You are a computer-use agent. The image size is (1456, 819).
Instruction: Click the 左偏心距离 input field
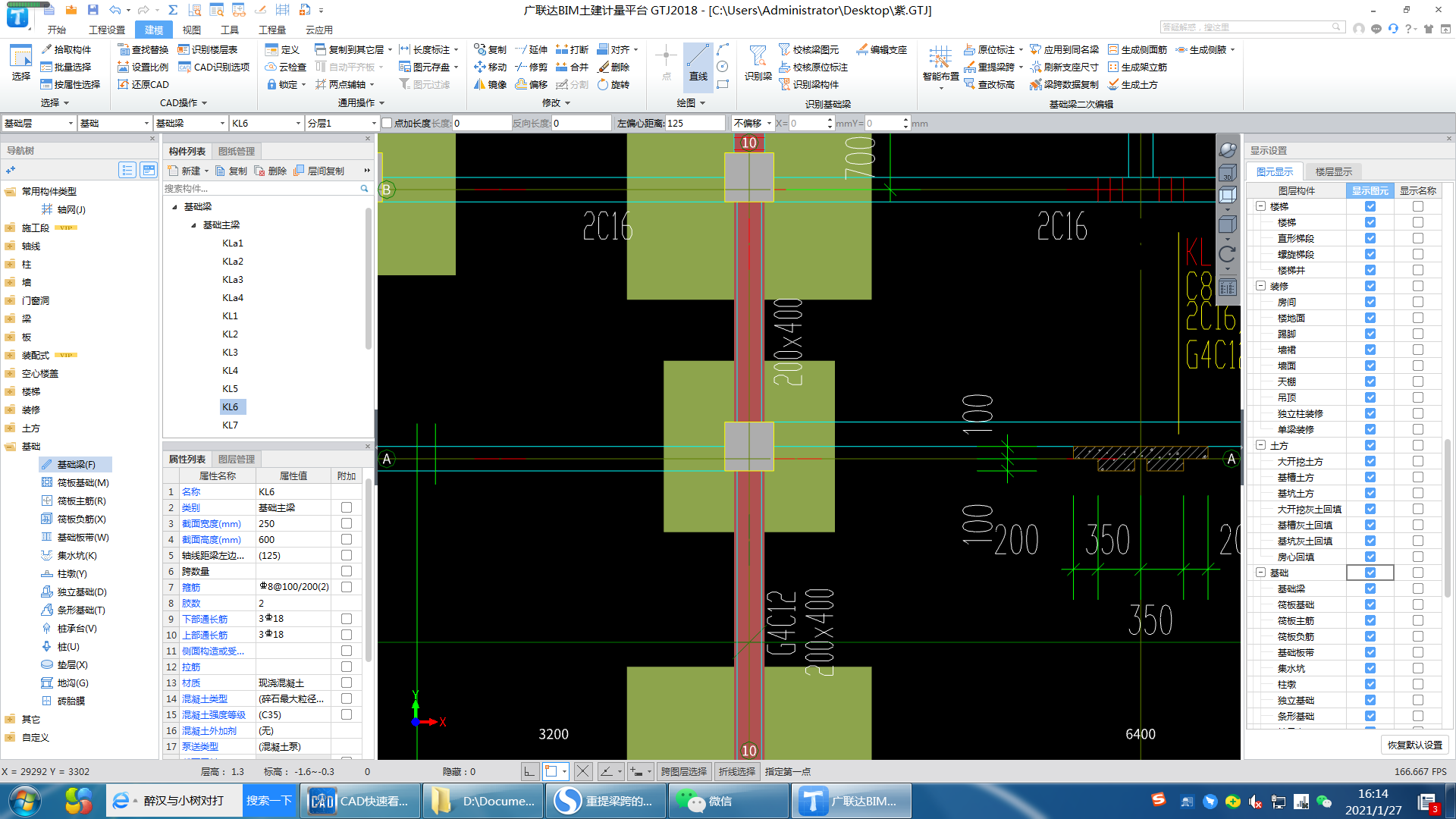point(695,123)
